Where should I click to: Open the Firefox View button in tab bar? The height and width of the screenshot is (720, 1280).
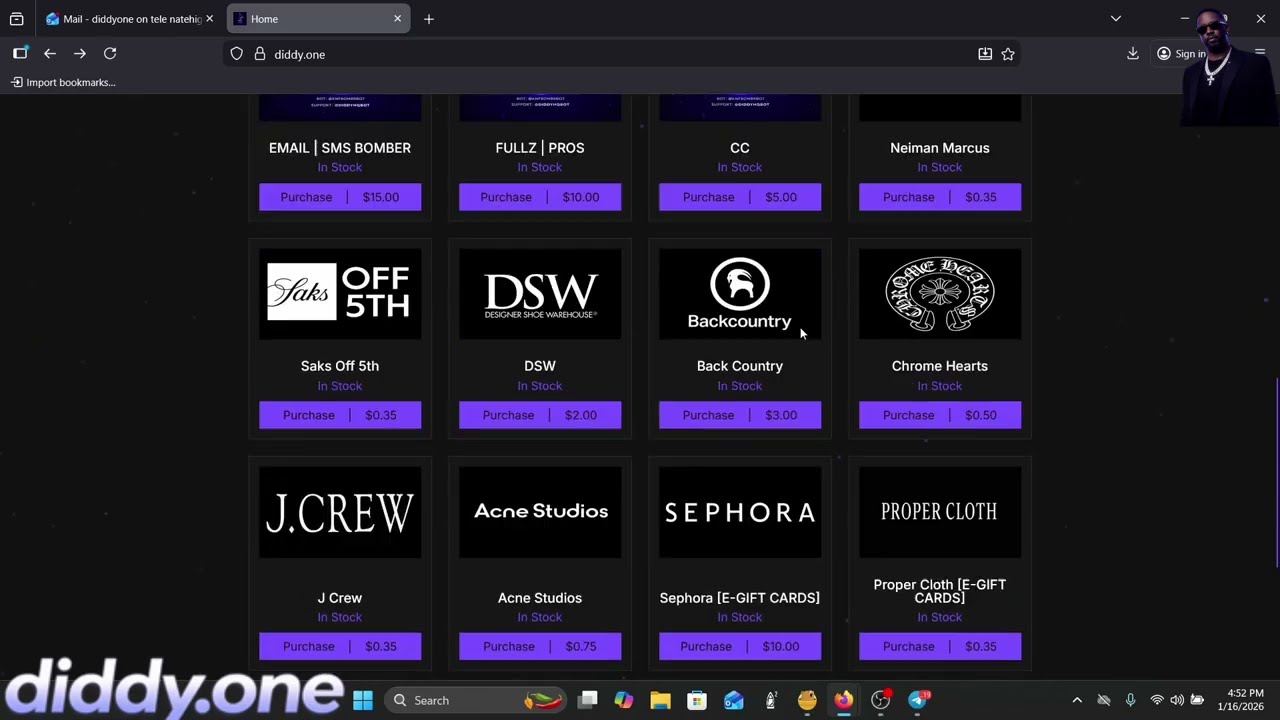(17, 19)
